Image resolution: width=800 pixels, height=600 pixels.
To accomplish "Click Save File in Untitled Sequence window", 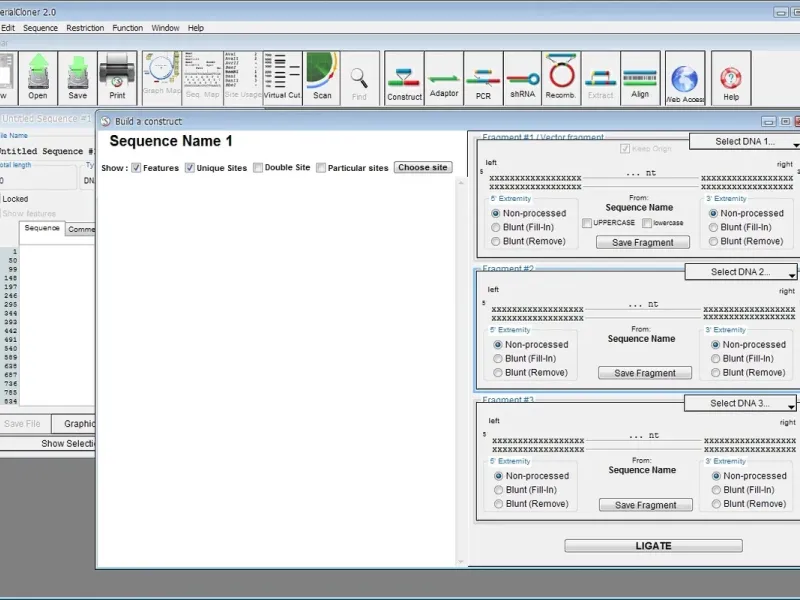I will click(22, 423).
